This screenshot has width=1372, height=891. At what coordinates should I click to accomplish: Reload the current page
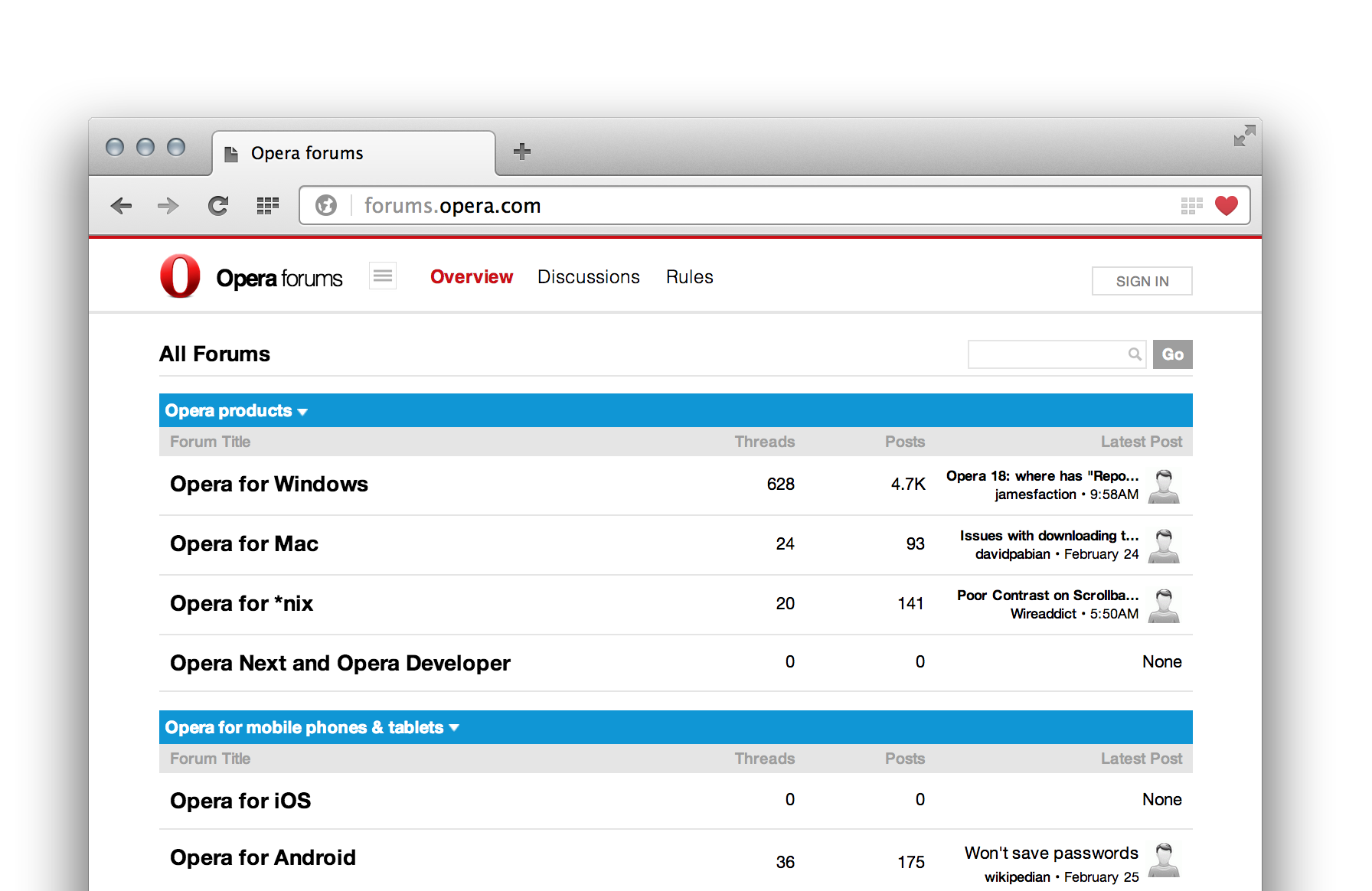click(218, 205)
